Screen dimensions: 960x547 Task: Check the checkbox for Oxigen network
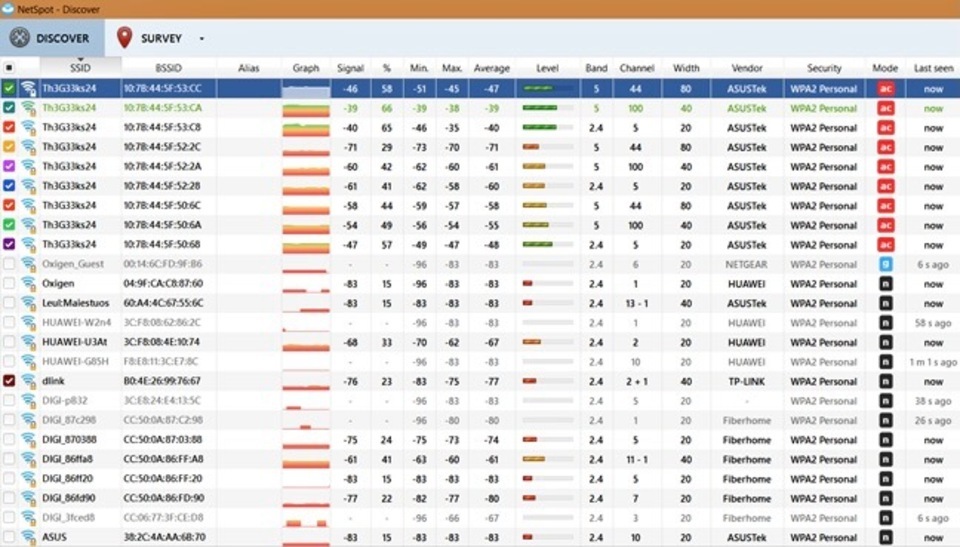click(x=9, y=283)
